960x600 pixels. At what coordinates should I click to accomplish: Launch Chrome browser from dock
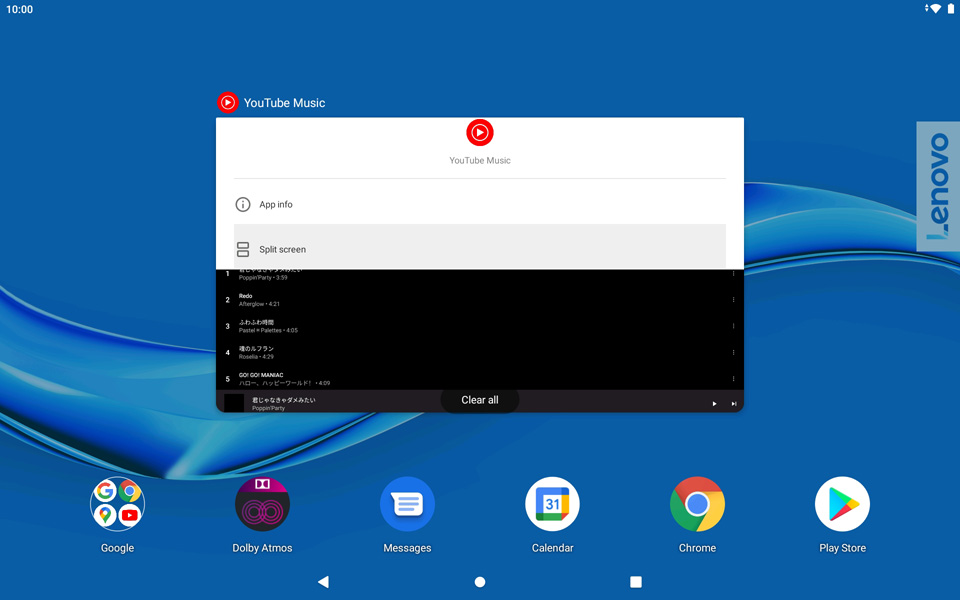pos(697,504)
